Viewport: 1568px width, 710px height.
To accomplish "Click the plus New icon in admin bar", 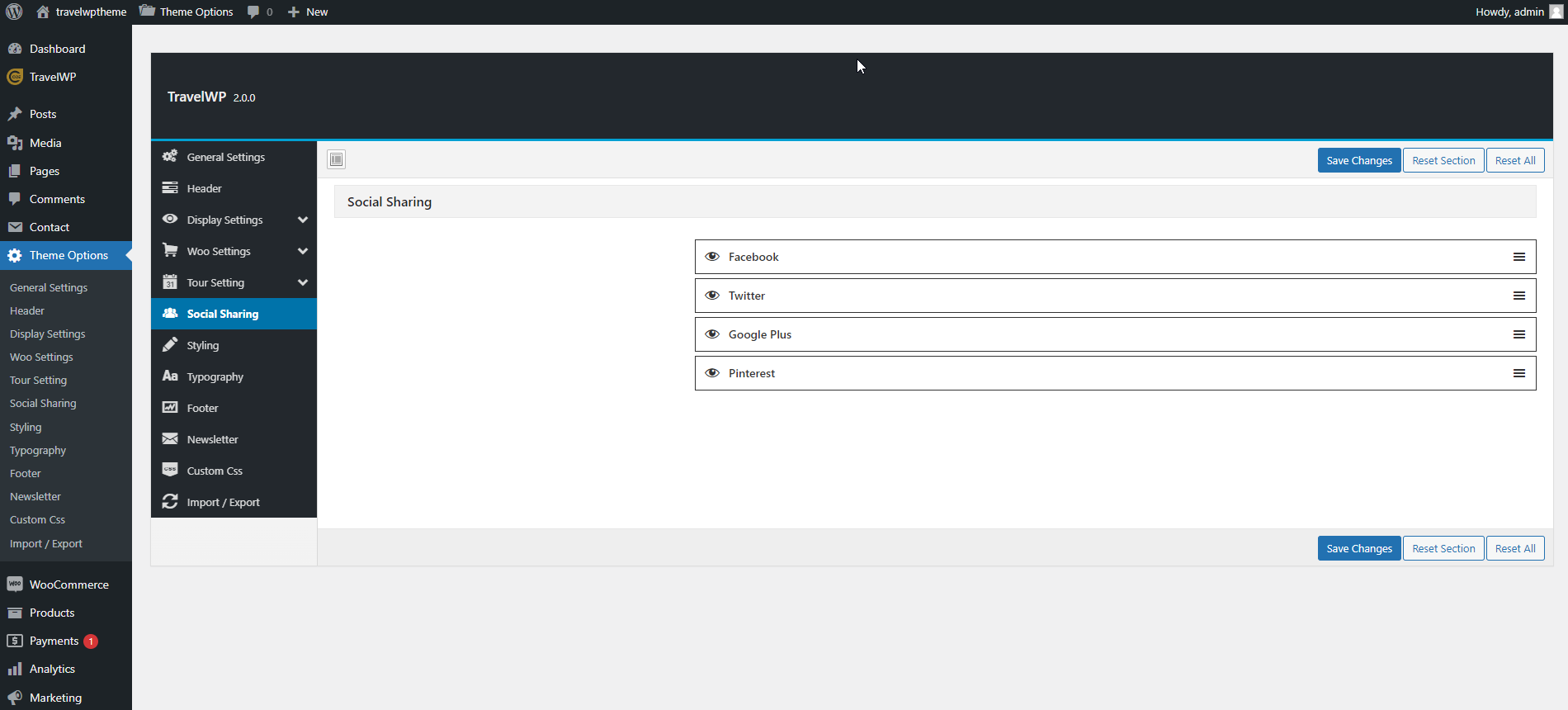I will [x=294, y=12].
